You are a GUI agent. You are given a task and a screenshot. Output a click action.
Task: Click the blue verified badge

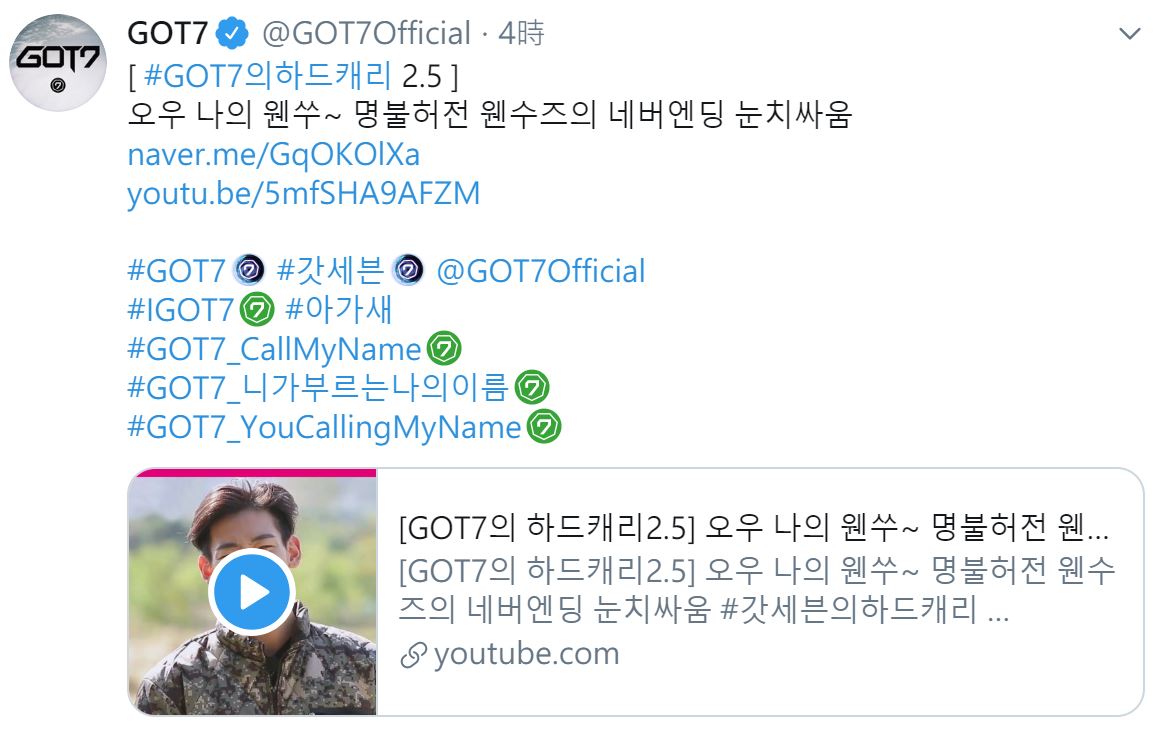[x=233, y=34]
